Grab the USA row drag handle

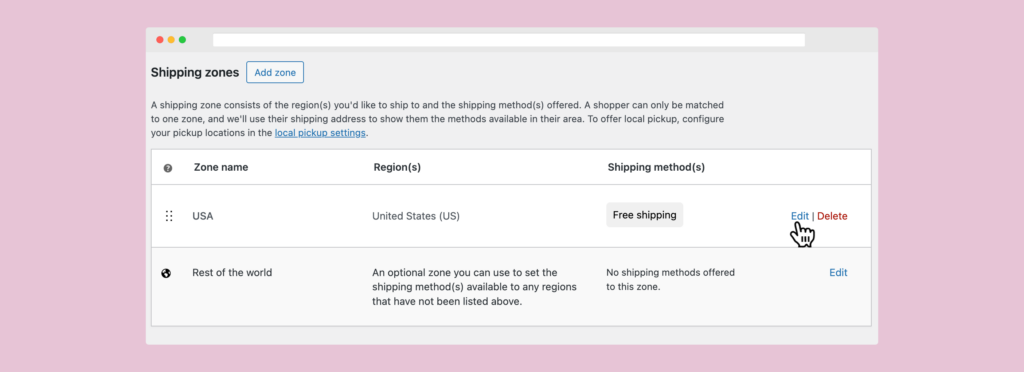[169, 216]
